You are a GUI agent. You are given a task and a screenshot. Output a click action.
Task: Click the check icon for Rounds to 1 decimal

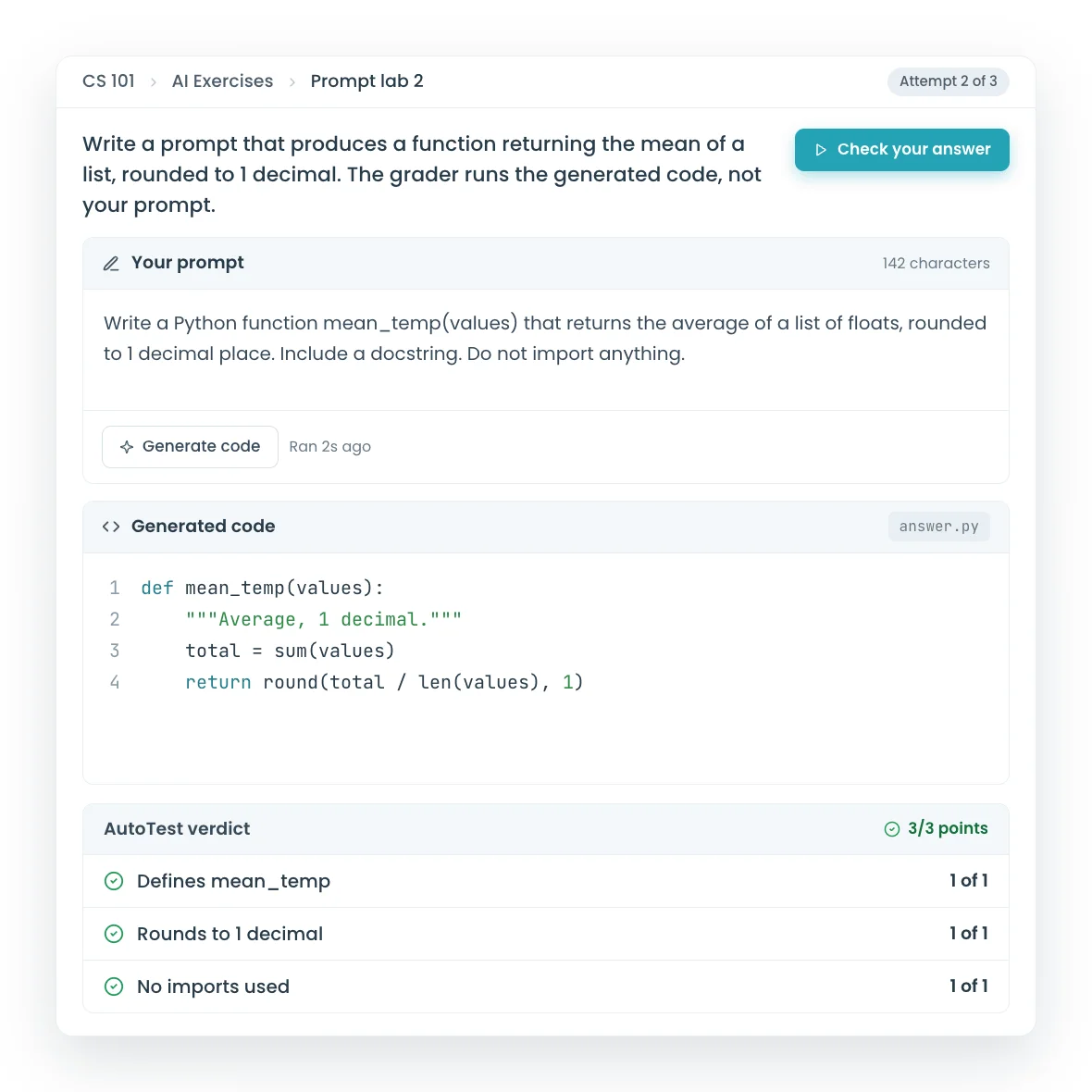(114, 934)
